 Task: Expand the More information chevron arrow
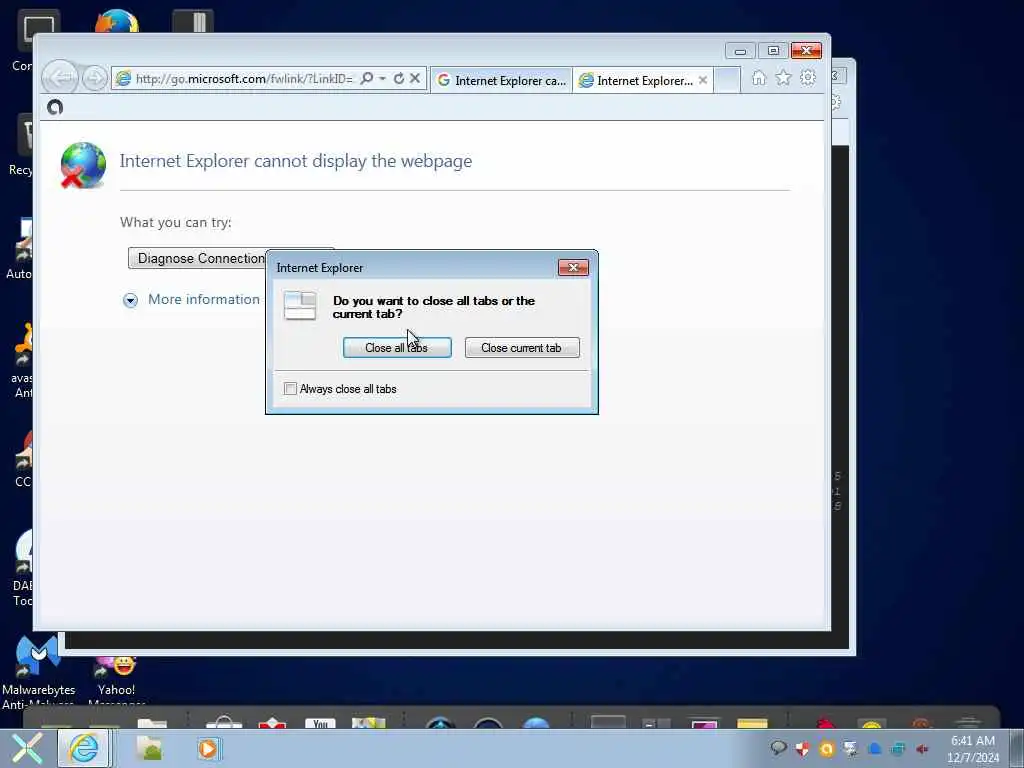pyautogui.click(x=131, y=300)
